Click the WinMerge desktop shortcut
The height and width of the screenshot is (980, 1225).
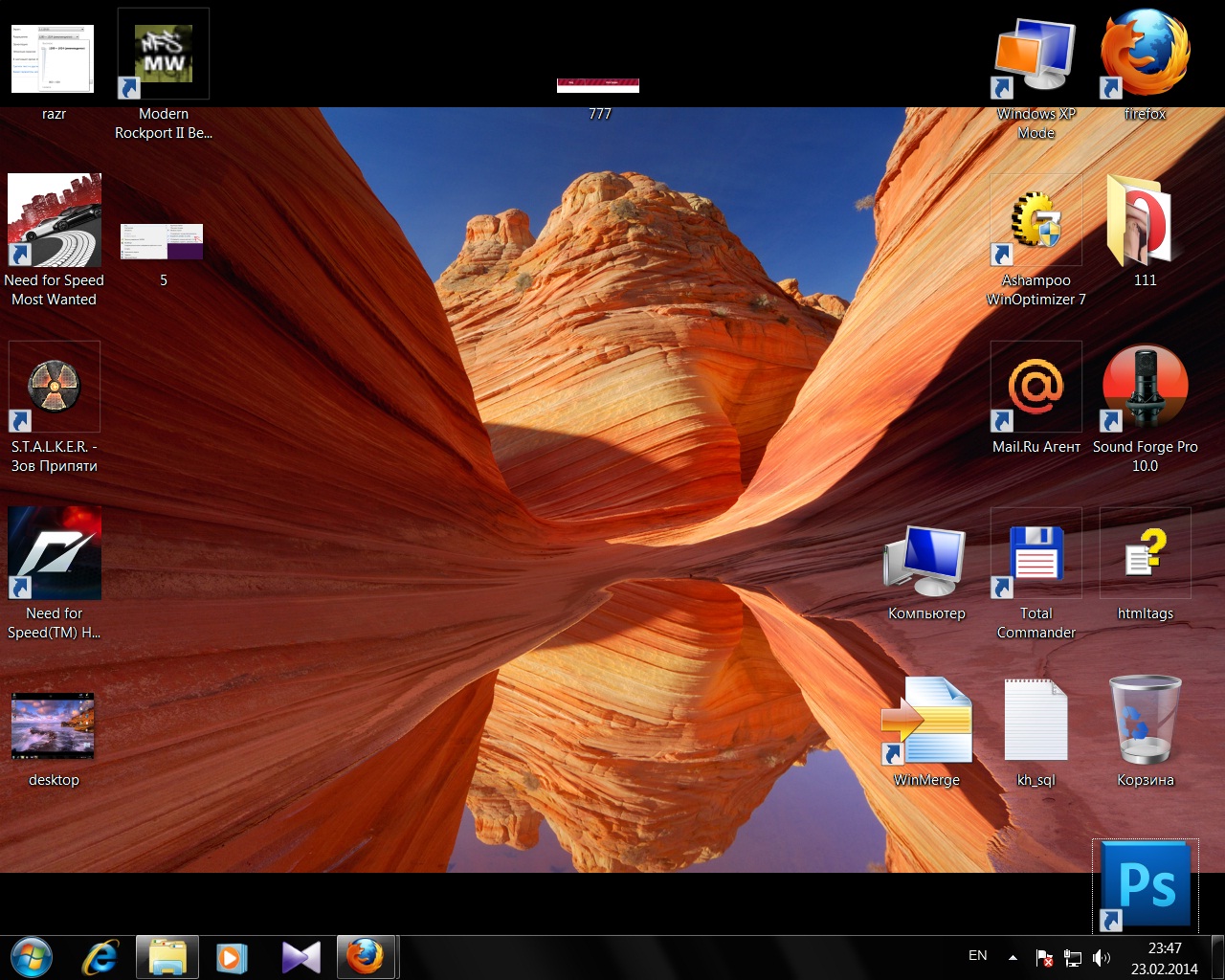(926, 722)
